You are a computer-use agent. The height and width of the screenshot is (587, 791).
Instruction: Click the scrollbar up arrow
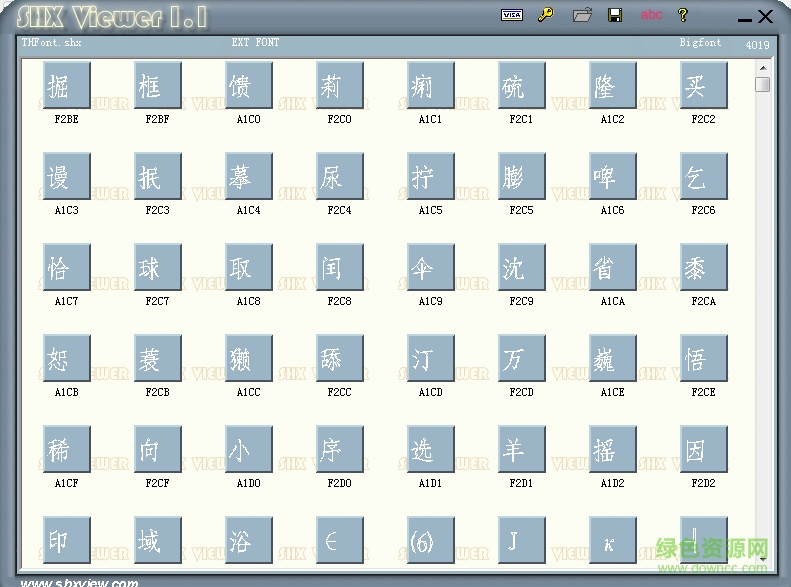point(763,67)
